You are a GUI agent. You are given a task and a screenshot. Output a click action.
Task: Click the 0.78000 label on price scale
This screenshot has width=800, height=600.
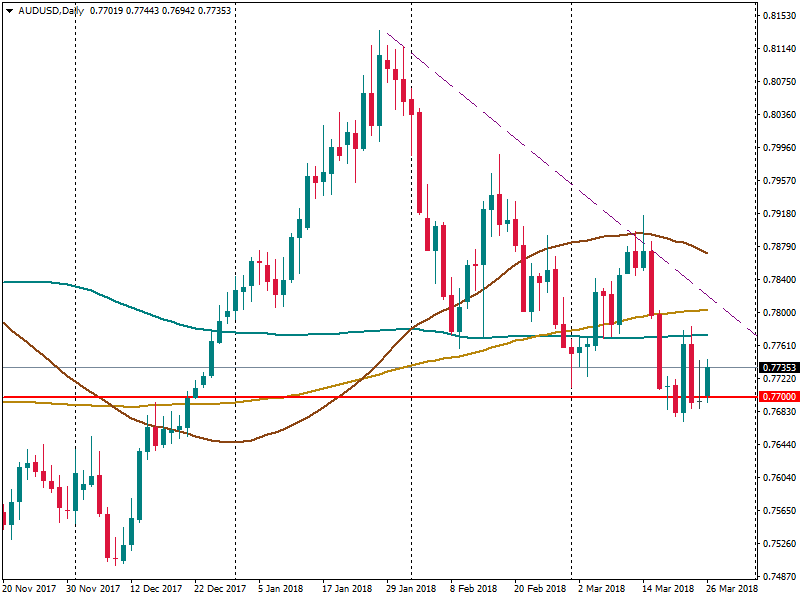pyautogui.click(x=776, y=313)
